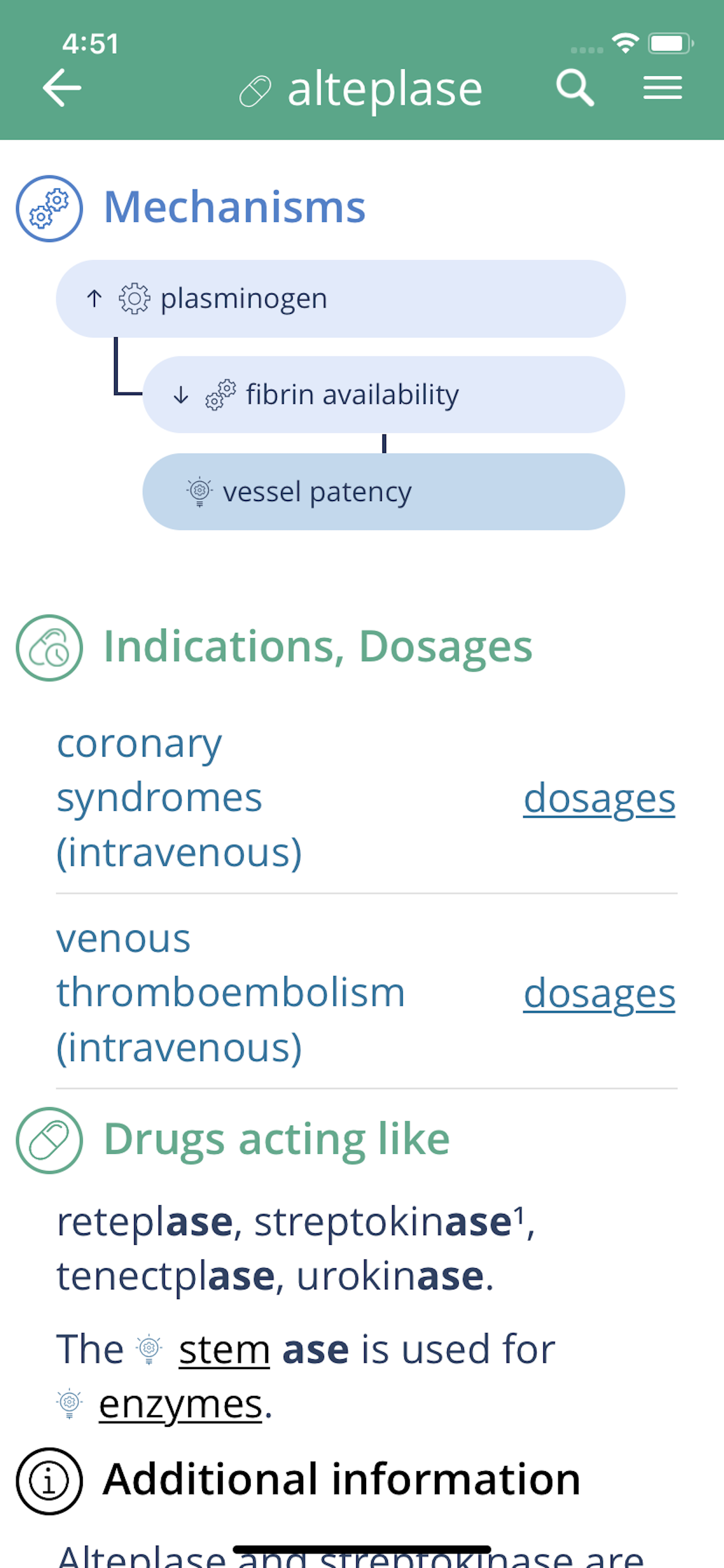Select the plasminogen mechanism node
The height and width of the screenshot is (1568, 724).
coord(340,298)
